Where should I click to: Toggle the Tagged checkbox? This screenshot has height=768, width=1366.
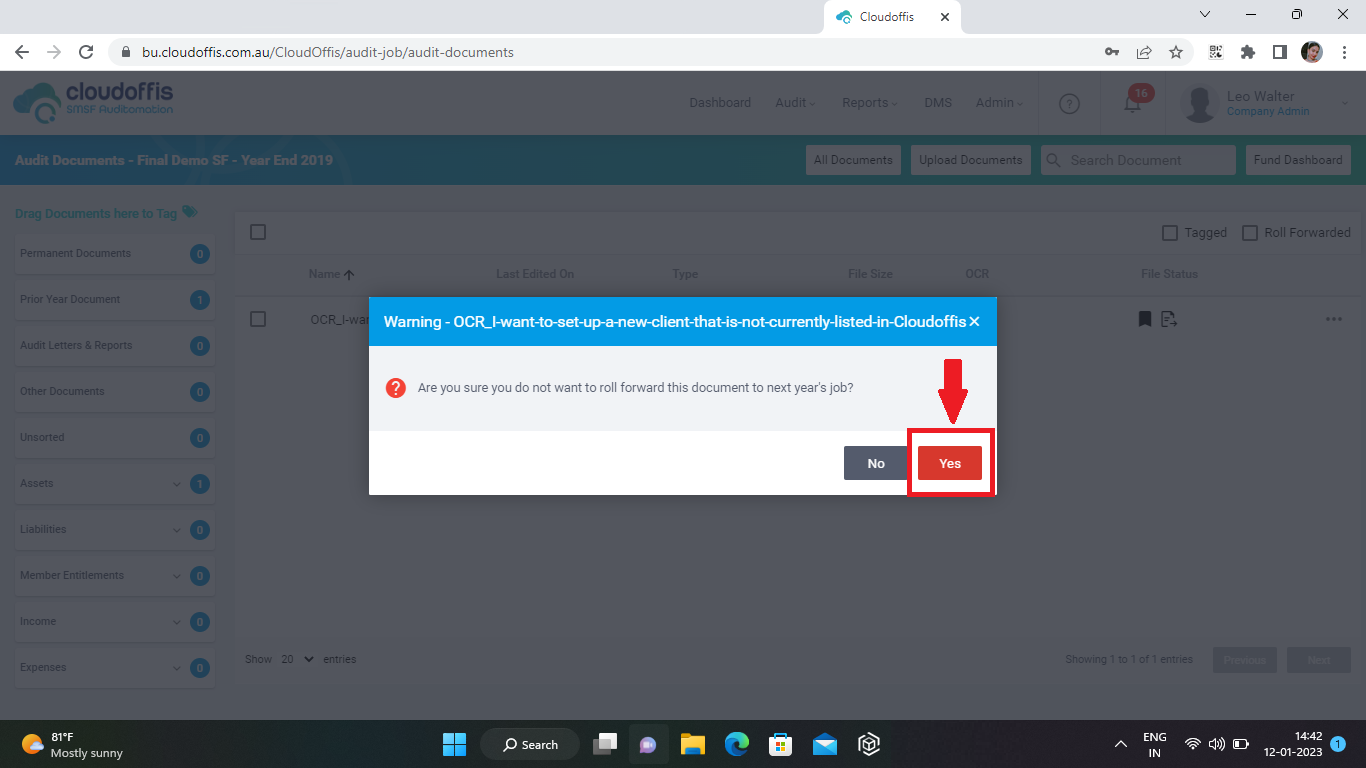(x=1170, y=233)
